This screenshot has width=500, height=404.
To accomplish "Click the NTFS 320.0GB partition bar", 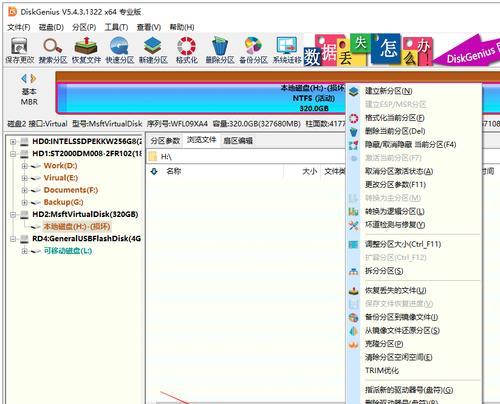I will click(x=202, y=98).
